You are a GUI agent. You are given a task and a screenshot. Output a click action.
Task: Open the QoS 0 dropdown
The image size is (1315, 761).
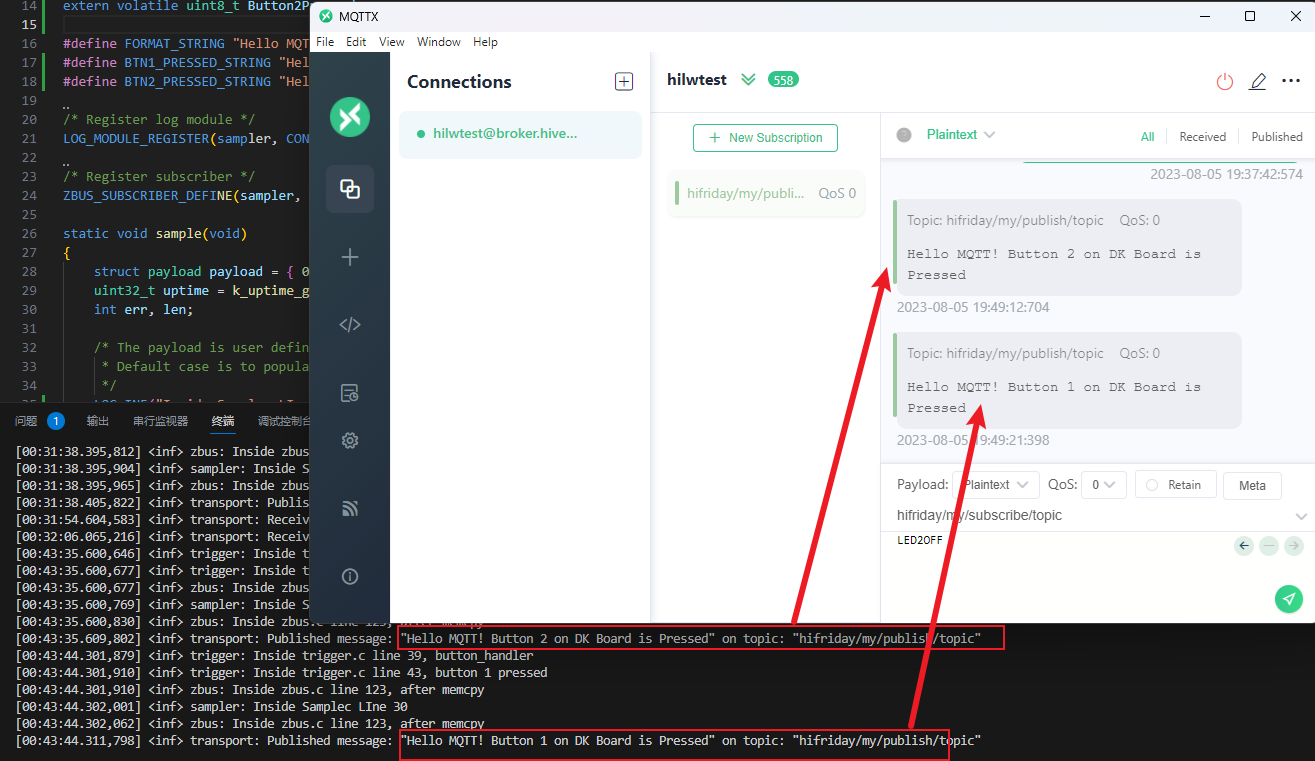(1106, 485)
